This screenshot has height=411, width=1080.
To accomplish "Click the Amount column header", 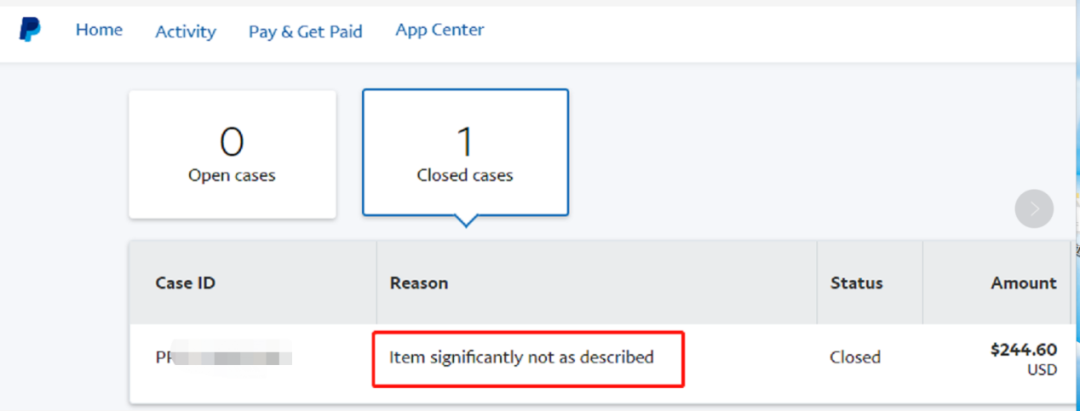I will tap(1023, 283).
